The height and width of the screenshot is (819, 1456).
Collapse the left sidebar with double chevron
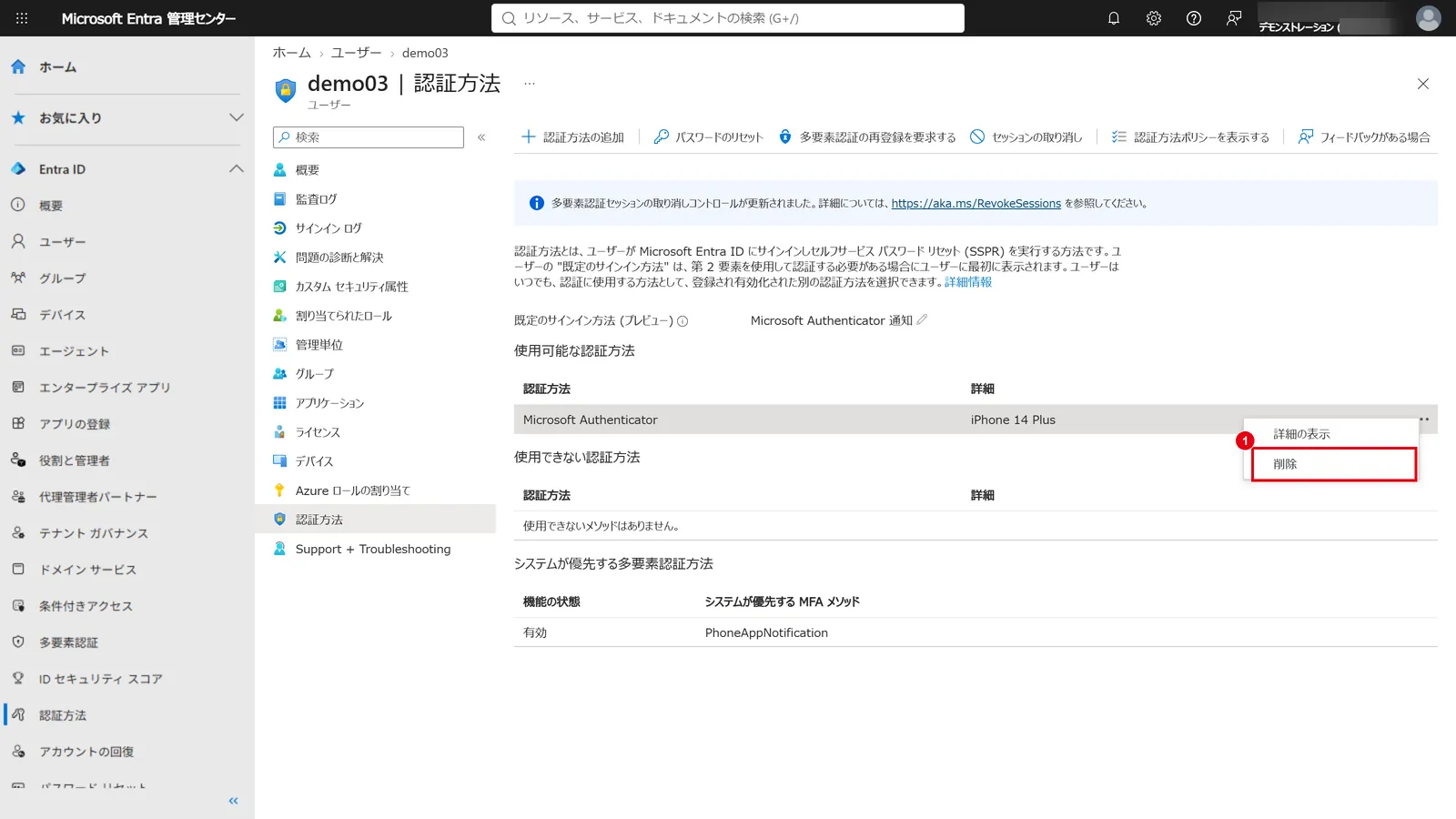tap(233, 801)
